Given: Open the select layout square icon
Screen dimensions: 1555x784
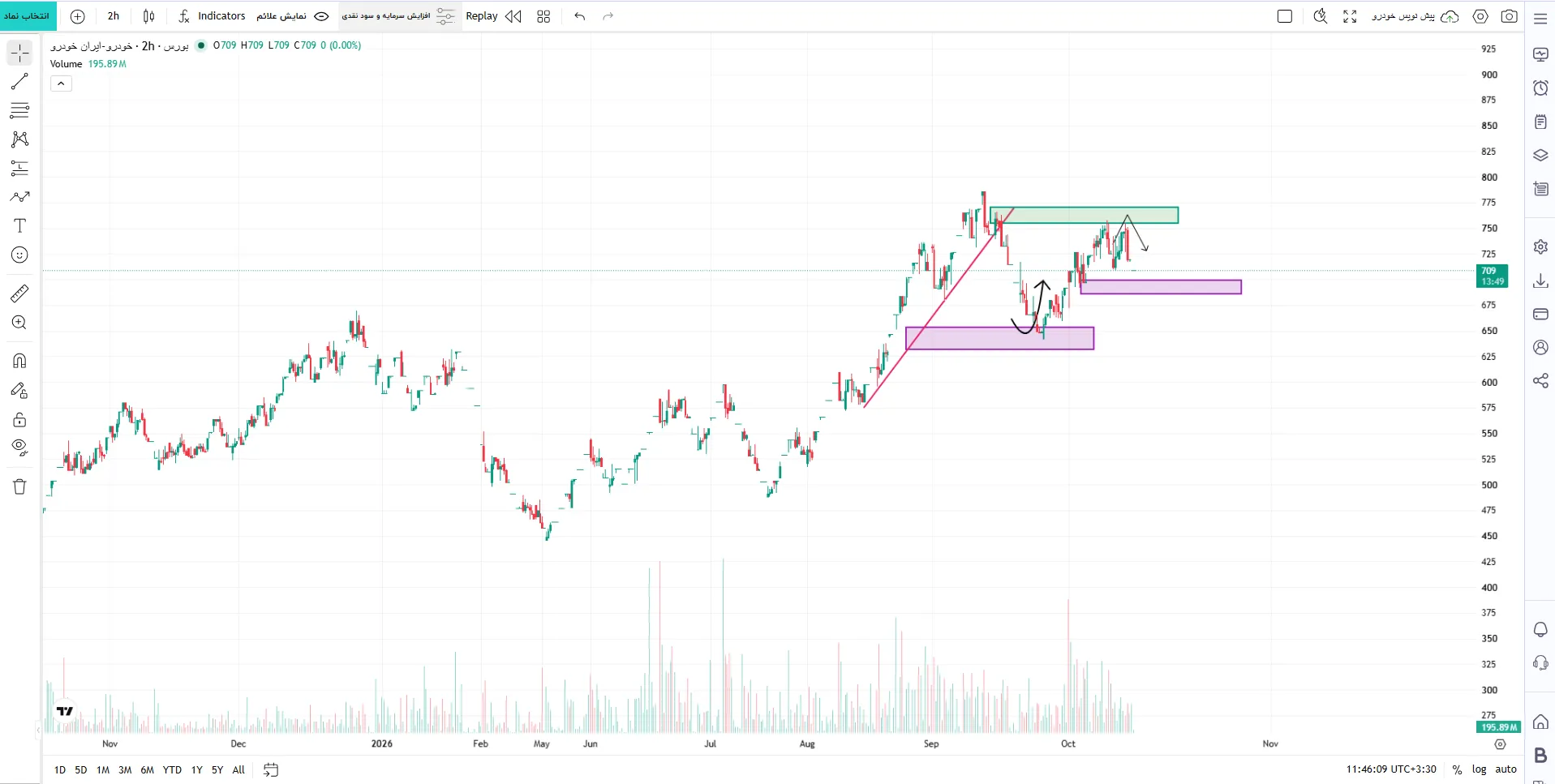Looking at the screenshot, I should click(x=1285, y=16).
